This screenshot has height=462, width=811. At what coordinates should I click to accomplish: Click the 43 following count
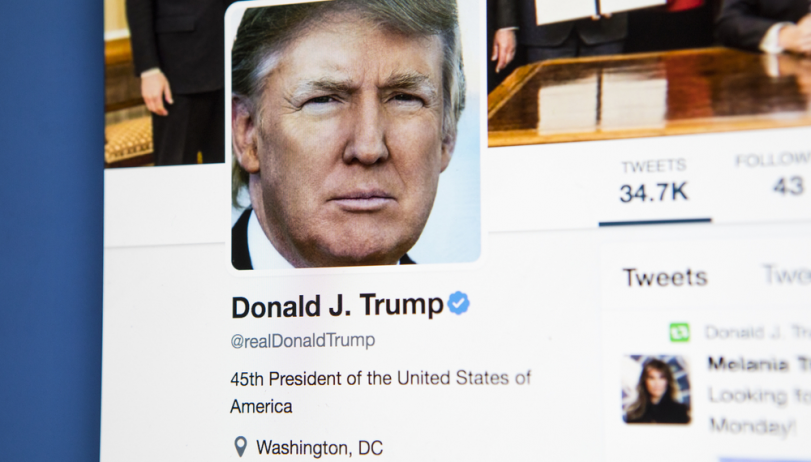click(788, 186)
